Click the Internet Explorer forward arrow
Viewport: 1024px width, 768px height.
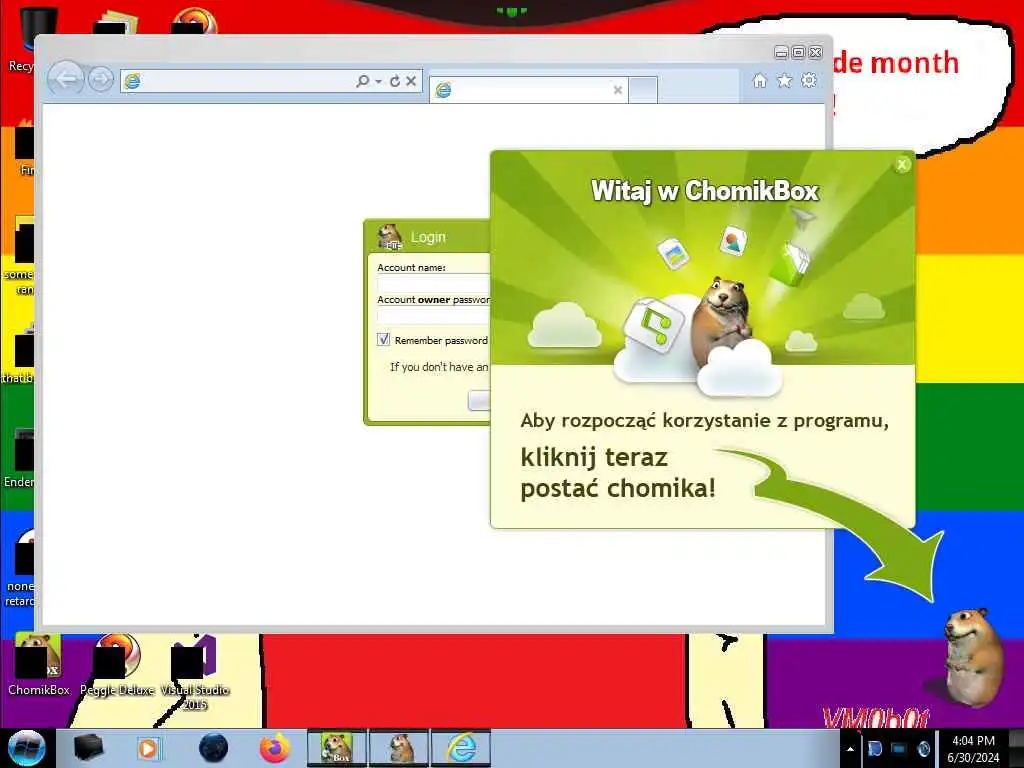[101, 80]
